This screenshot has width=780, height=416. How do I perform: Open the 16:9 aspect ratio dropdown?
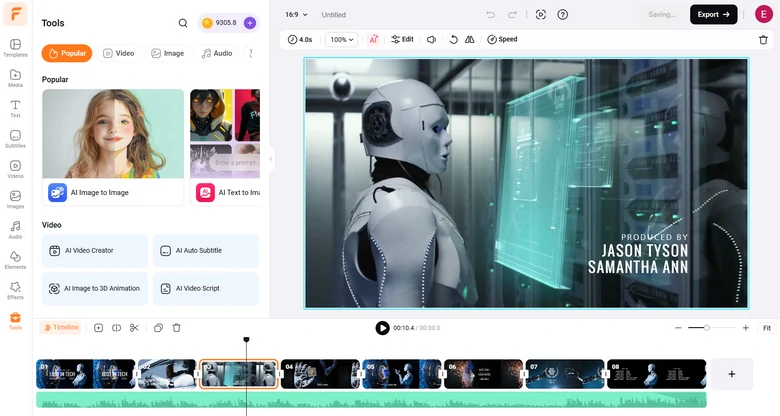tap(296, 14)
